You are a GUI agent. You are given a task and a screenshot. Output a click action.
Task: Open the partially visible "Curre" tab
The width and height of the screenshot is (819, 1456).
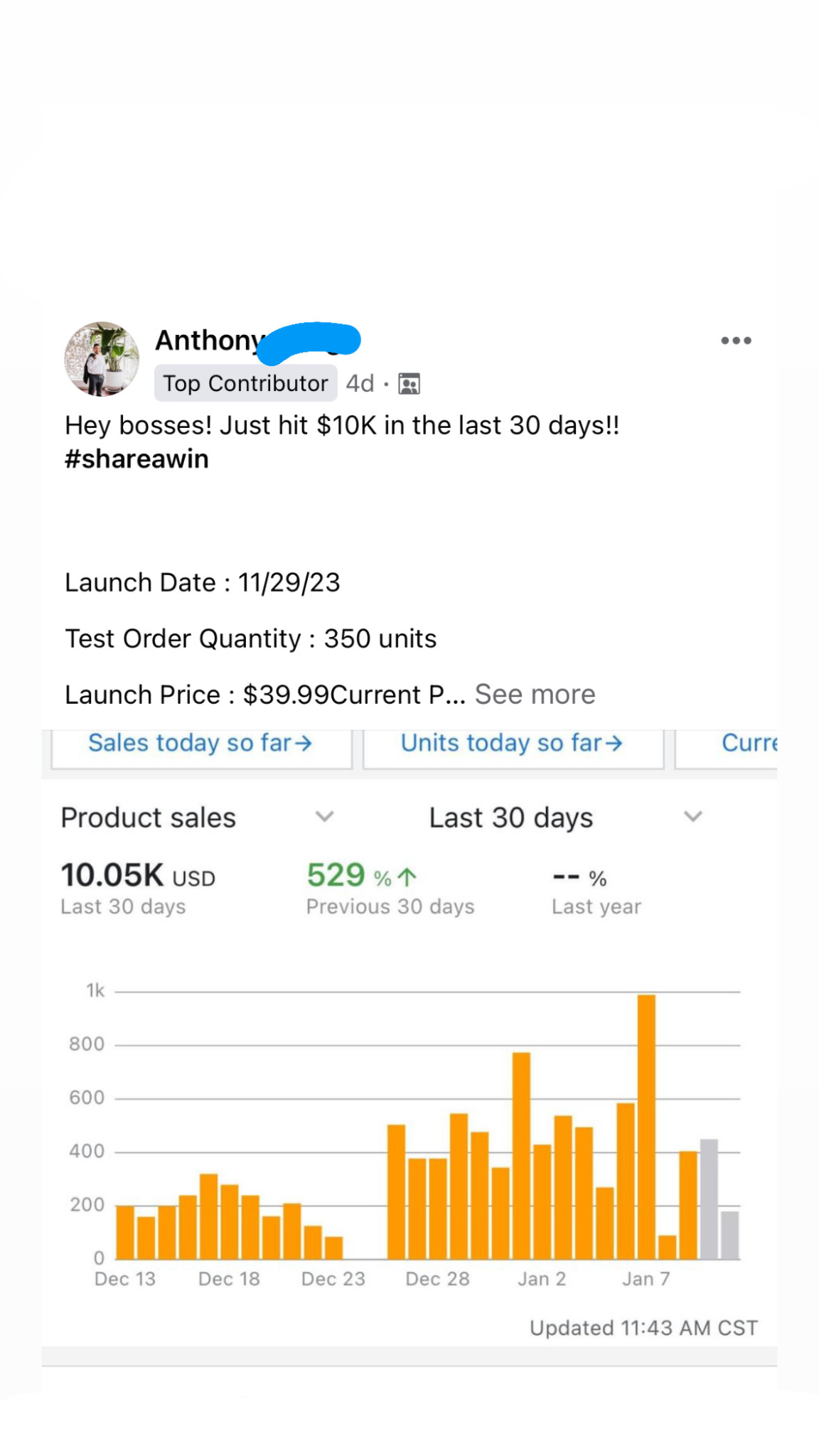click(750, 743)
